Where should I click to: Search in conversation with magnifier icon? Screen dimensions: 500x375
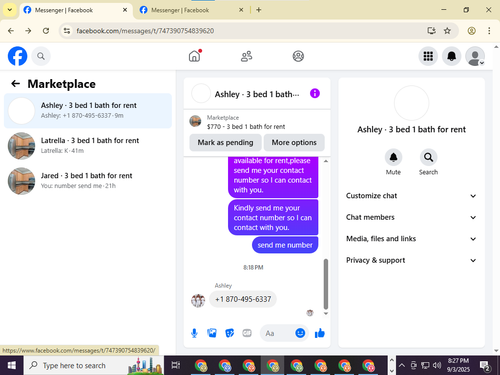coord(428,157)
